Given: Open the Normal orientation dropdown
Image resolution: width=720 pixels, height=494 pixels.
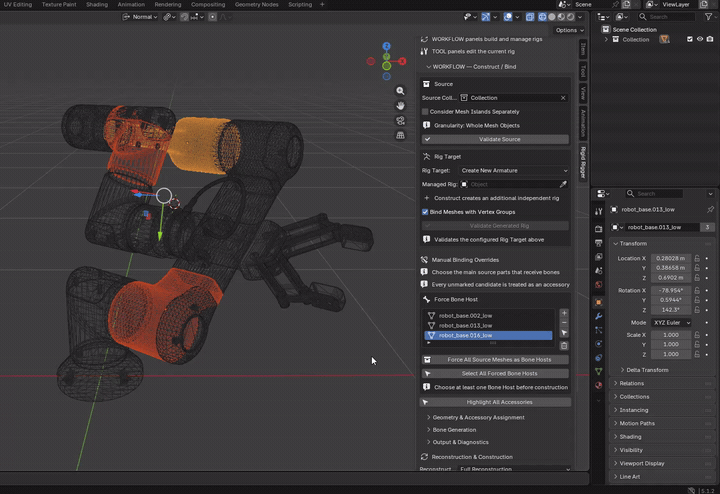Looking at the screenshot, I should [x=140, y=17].
